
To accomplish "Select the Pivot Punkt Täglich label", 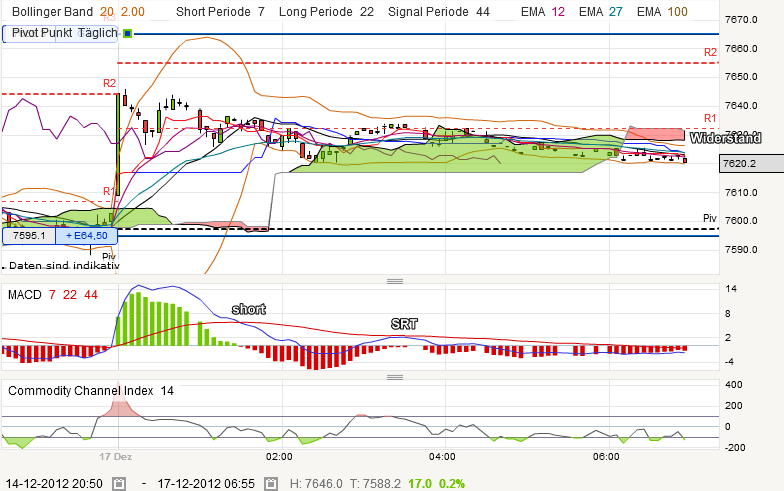I will point(64,33).
